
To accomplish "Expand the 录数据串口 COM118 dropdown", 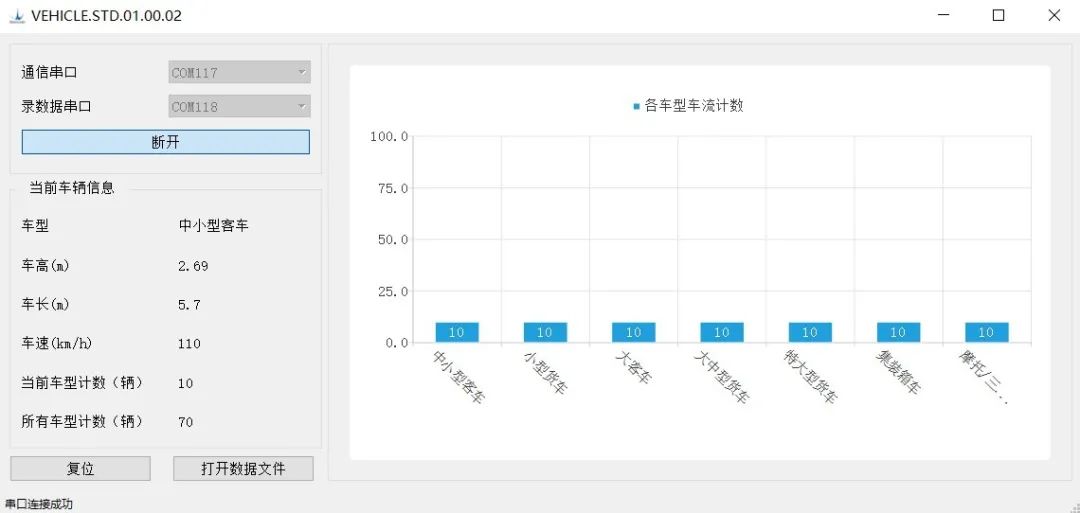I will 239,107.
